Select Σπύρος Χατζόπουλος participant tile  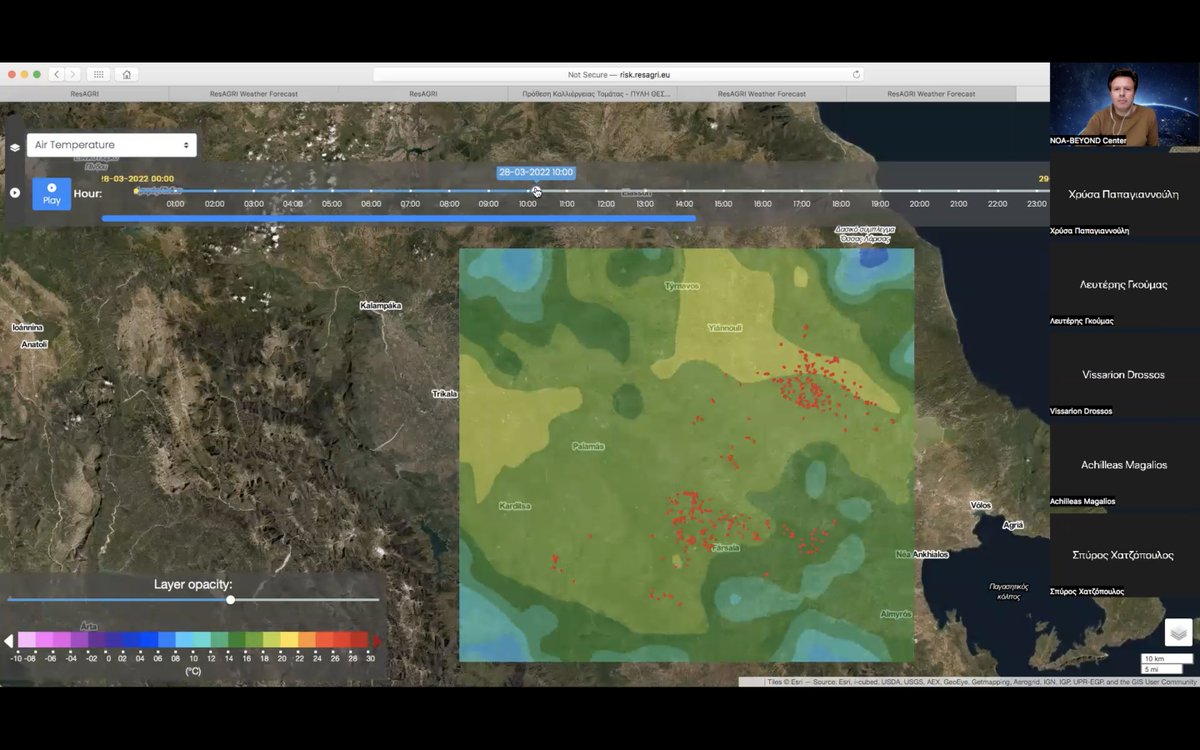click(1125, 554)
